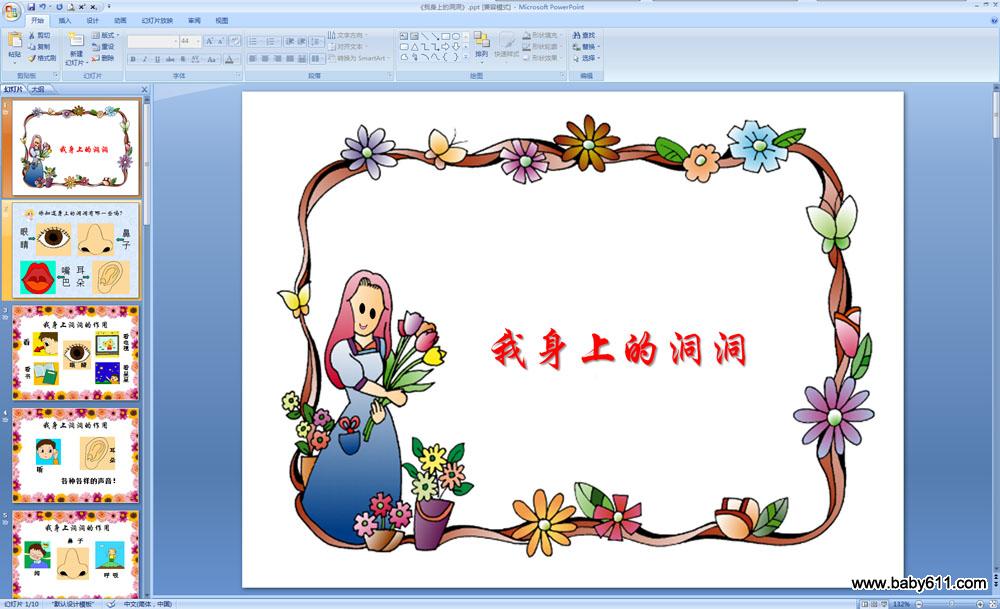
Task: Align text right
Action: pos(277,59)
